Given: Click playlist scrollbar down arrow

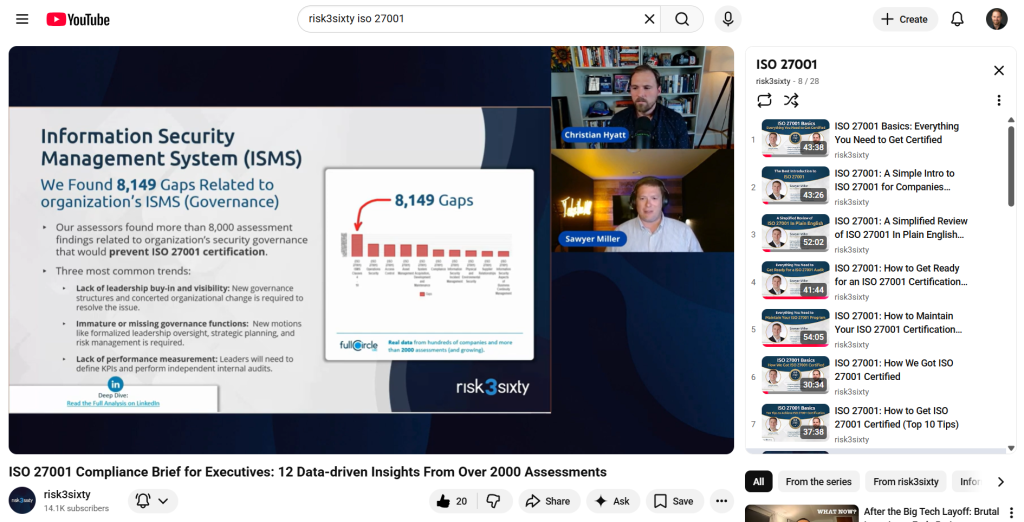Looking at the screenshot, I should click(1011, 448).
